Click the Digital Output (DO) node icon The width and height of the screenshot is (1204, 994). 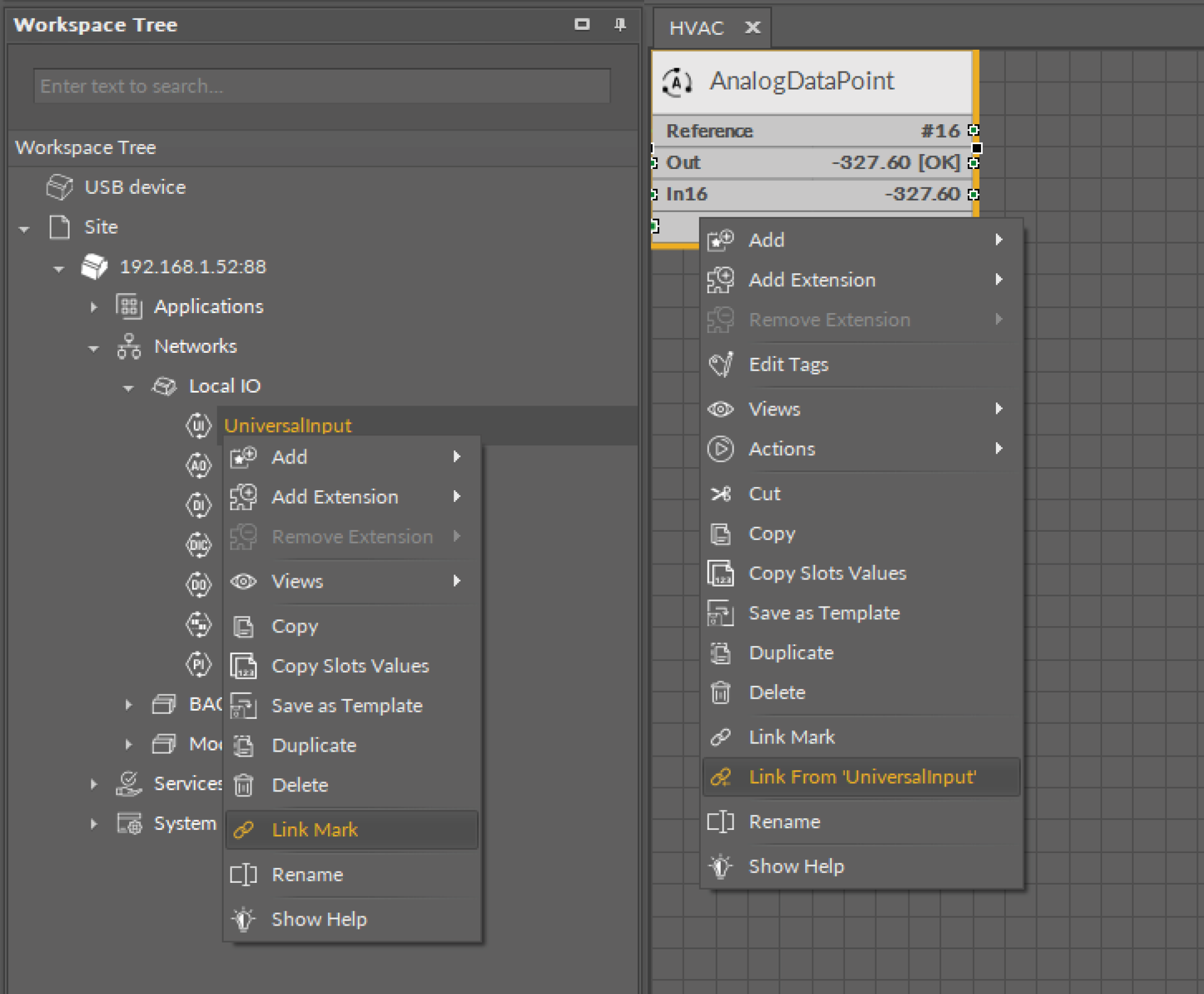[x=199, y=585]
